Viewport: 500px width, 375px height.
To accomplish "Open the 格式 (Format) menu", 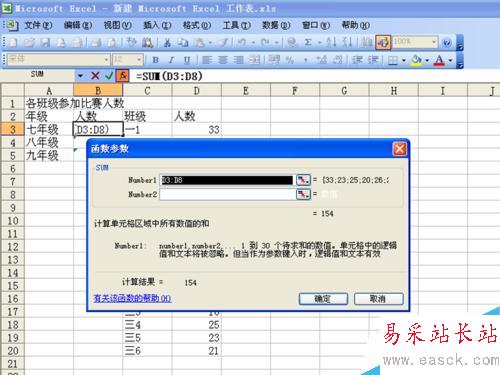I will point(197,25).
